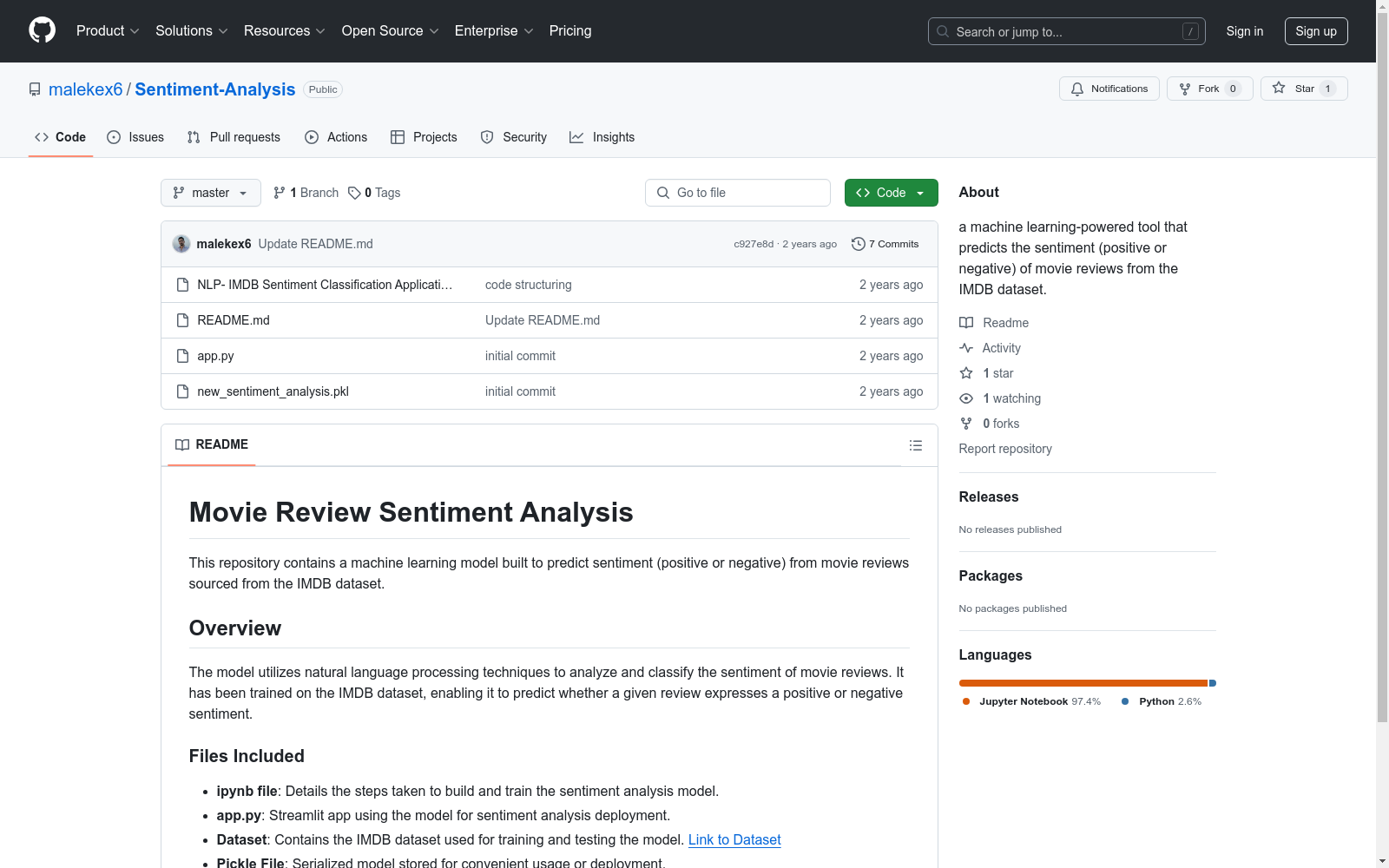Screen dimensions: 1389x868
Task: Switch to the Actions tab
Action: (336, 137)
